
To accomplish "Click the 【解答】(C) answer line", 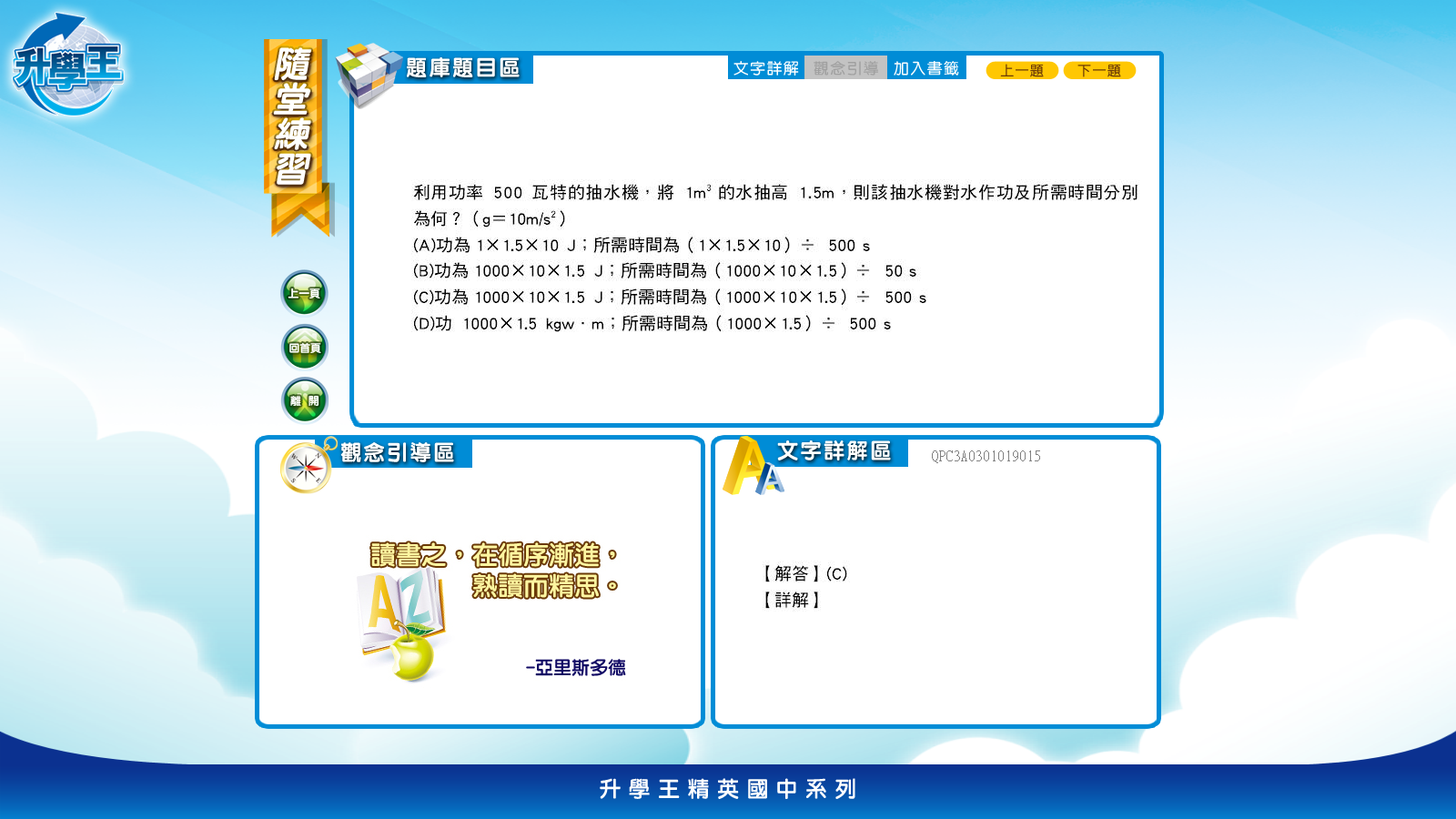I will click(x=804, y=573).
